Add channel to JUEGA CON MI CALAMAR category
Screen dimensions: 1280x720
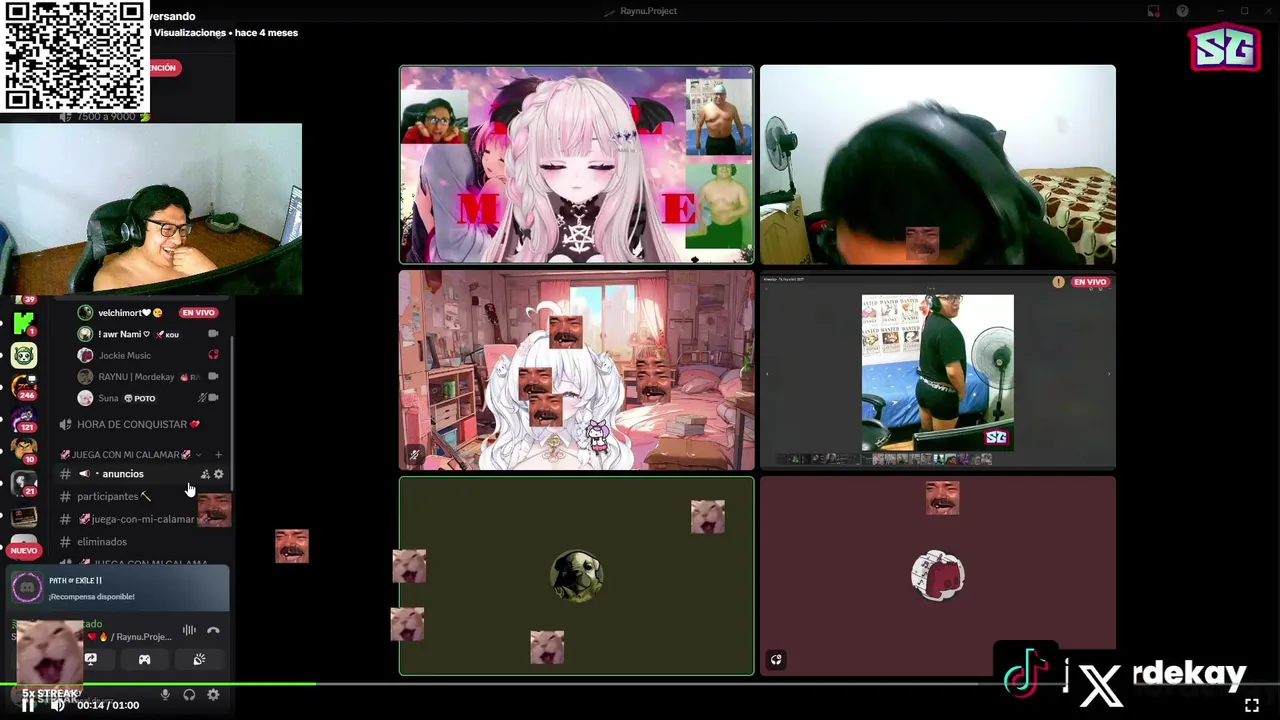(x=218, y=455)
